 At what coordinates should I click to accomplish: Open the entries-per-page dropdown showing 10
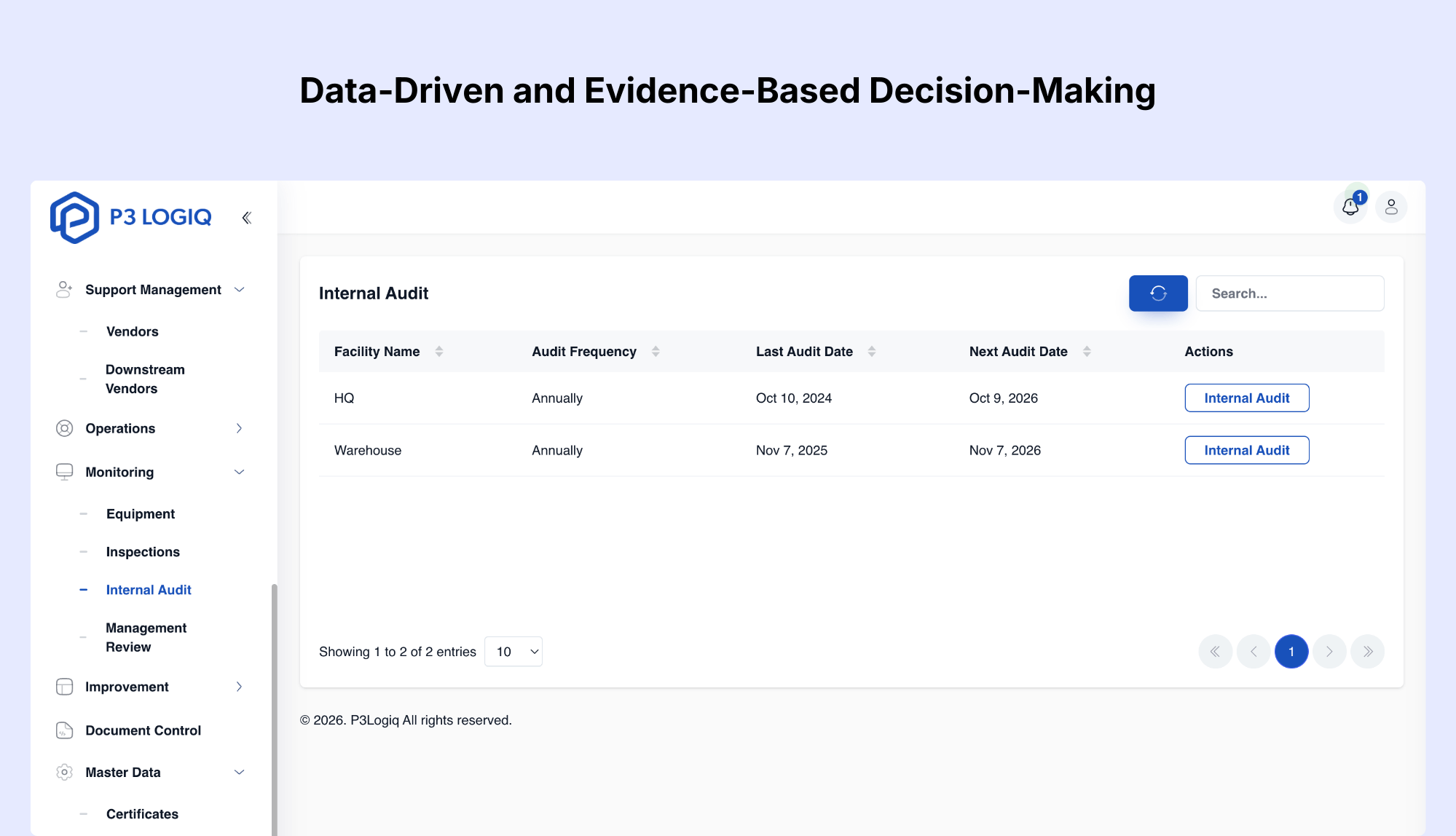pos(513,651)
